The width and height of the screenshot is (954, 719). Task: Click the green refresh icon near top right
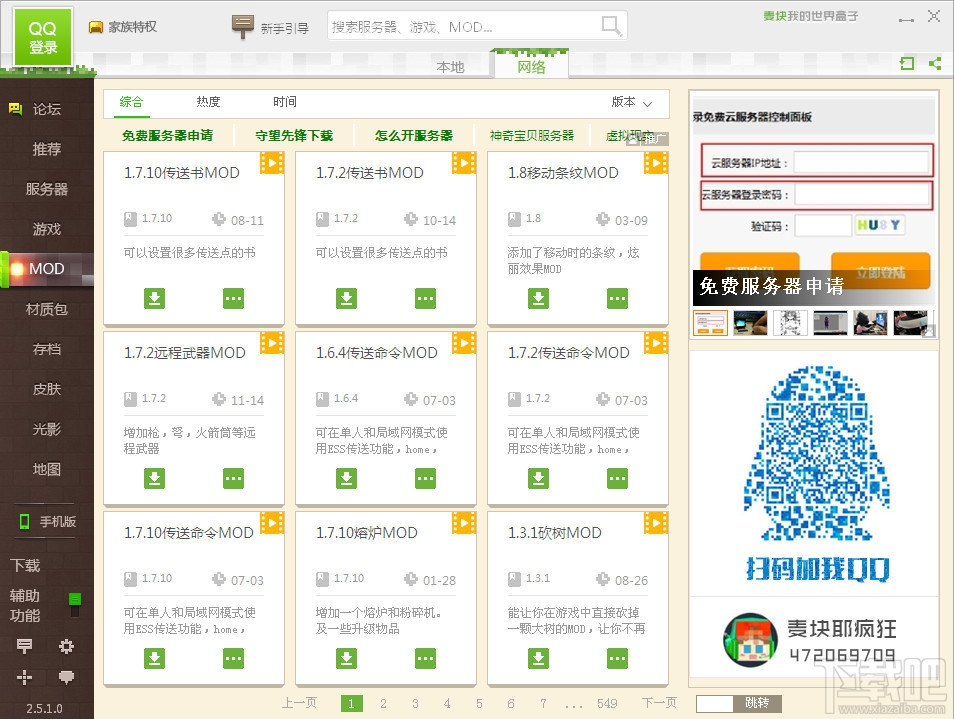coord(907,63)
